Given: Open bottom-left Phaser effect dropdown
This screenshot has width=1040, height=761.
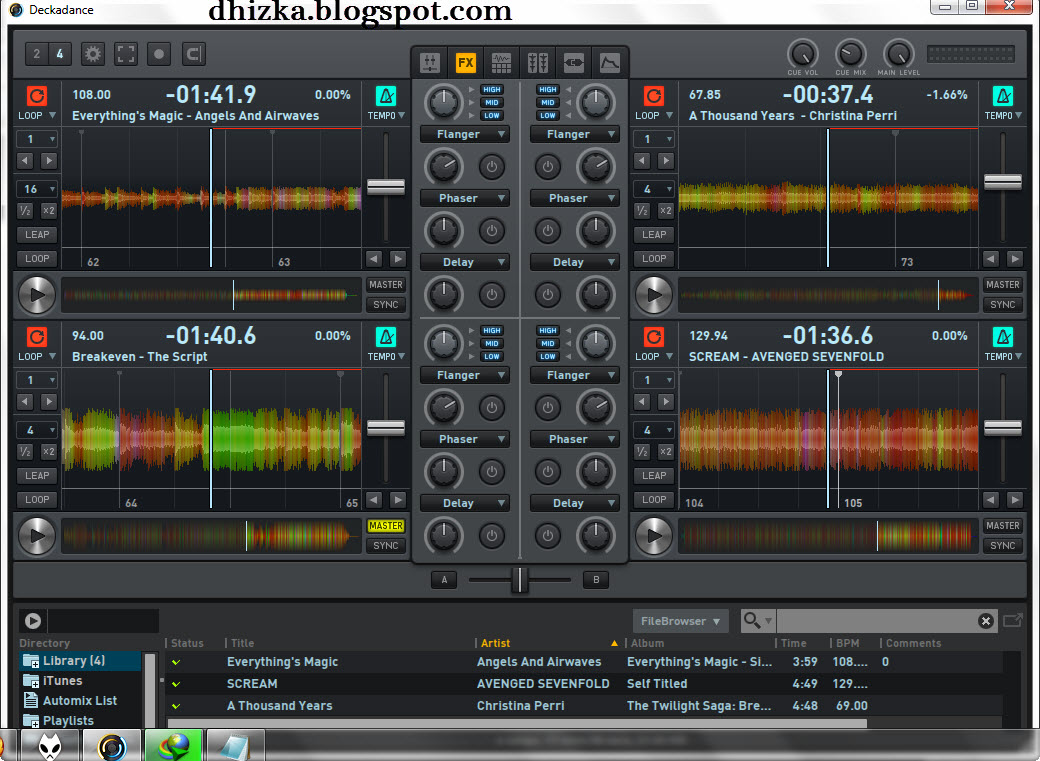Looking at the screenshot, I should pos(464,439).
